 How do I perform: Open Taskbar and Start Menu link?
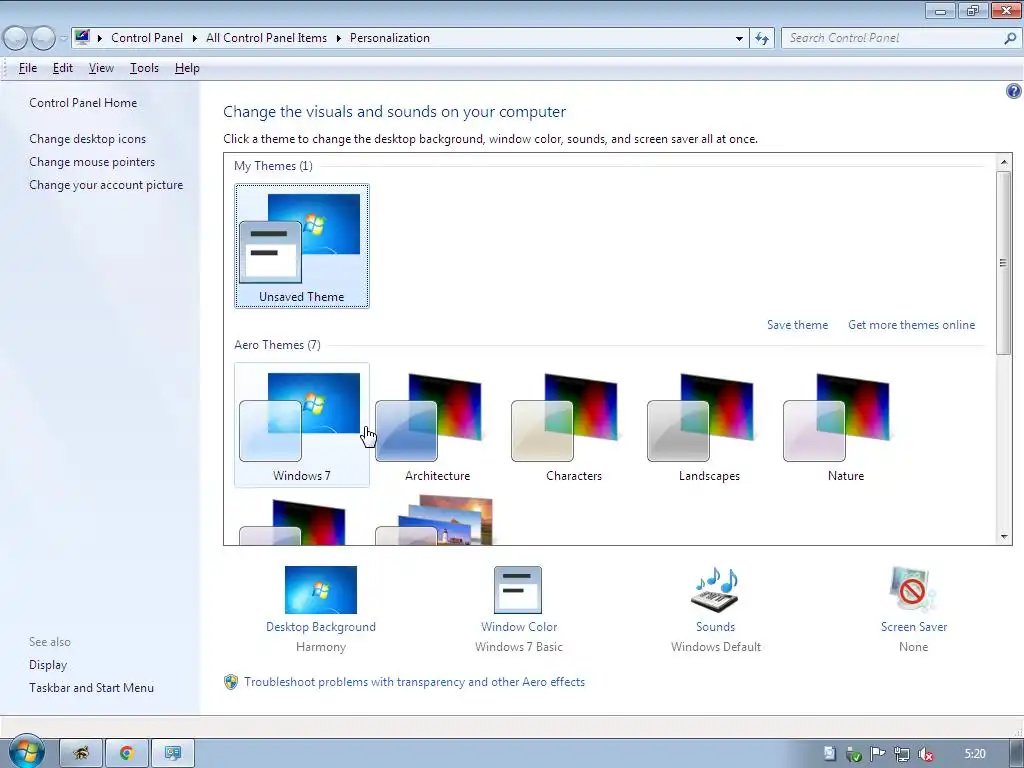(x=91, y=688)
